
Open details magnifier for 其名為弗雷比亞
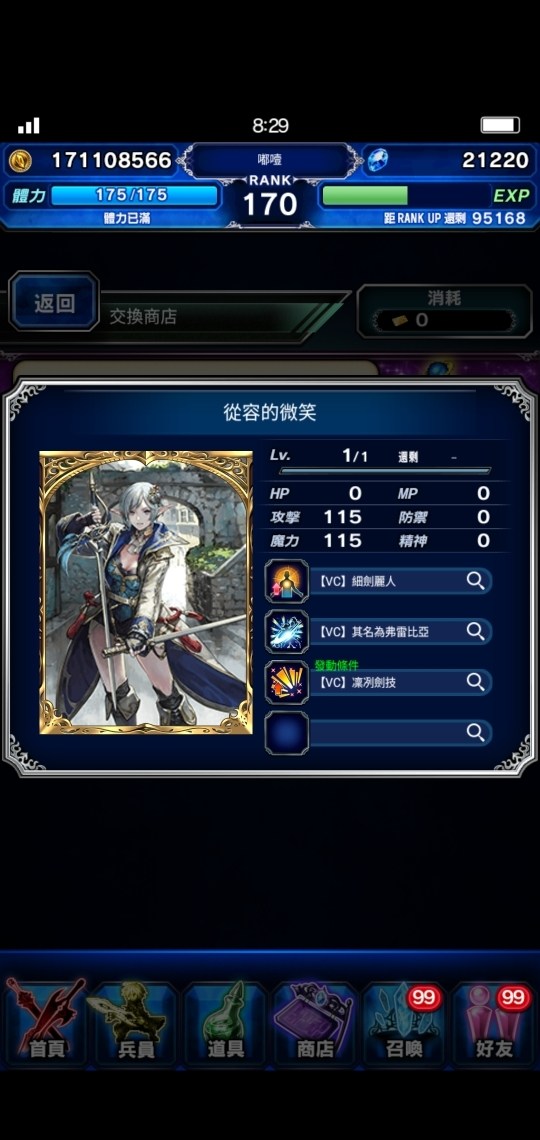click(x=475, y=631)
